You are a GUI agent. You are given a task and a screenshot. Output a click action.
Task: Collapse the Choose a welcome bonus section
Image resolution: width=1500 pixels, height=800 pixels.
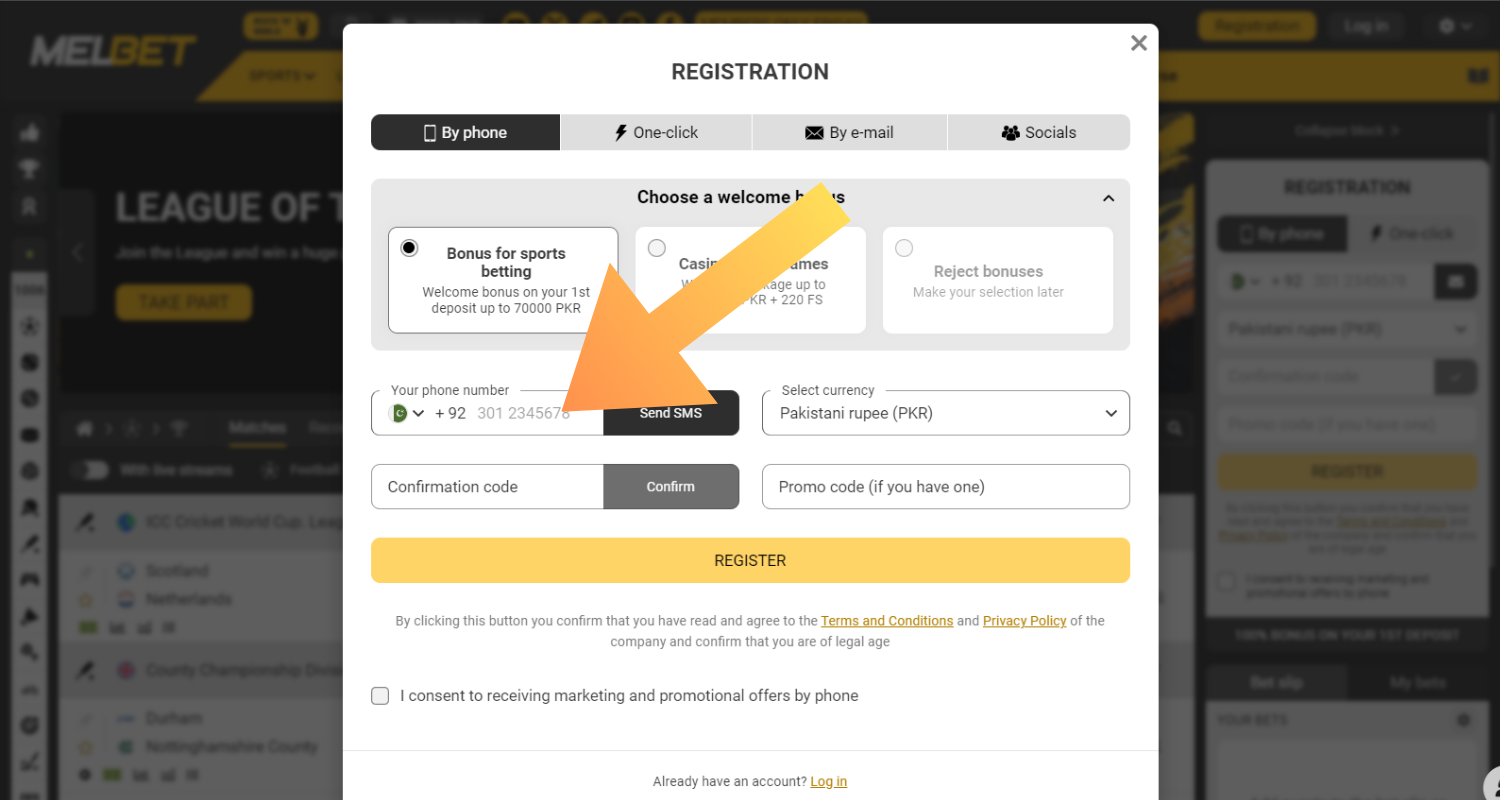(1108, 198)
